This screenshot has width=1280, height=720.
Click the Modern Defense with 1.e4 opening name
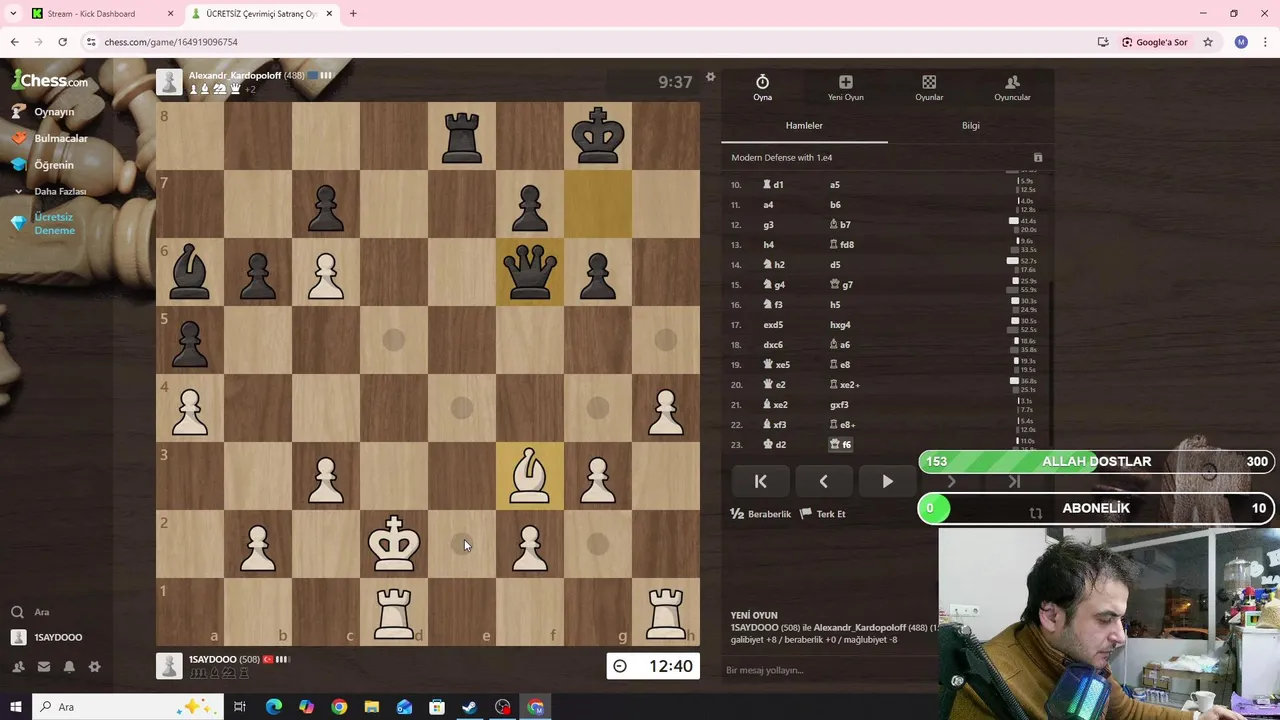pyautogui.click(x=782, y=158)
